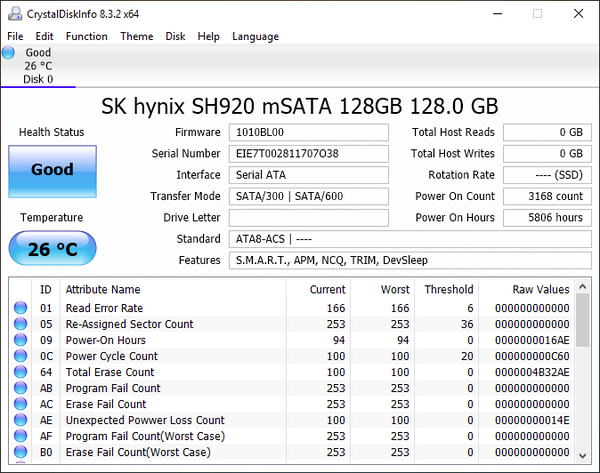Click the blue status orb beside Disk 0
Viewport: 600px width, 473px height.
(x=8, y=53)
